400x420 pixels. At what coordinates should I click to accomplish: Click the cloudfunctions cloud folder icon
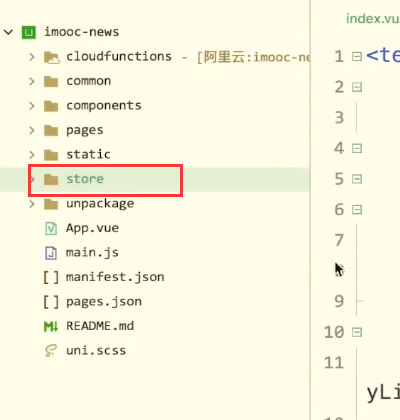point(52,57)
